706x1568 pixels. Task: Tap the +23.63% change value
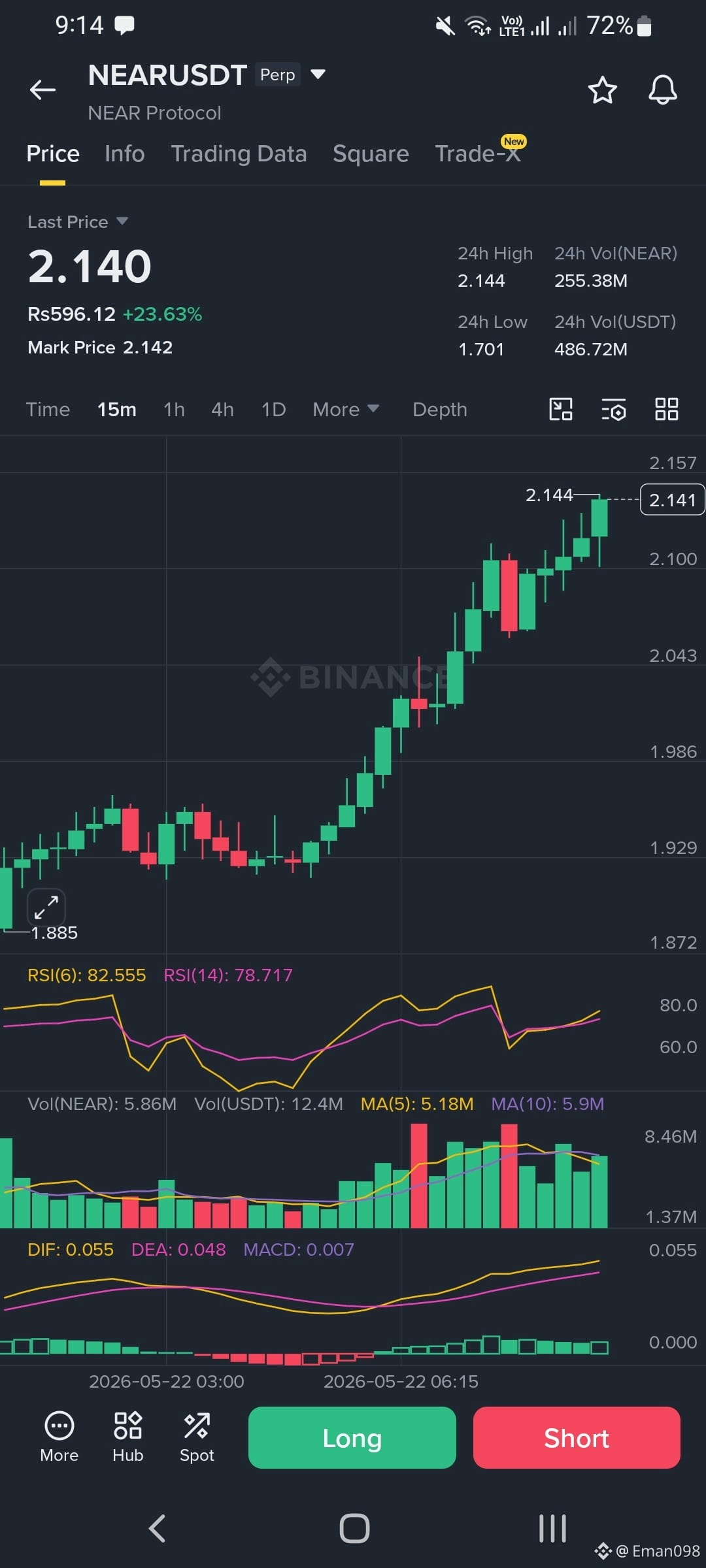[162, 314]
